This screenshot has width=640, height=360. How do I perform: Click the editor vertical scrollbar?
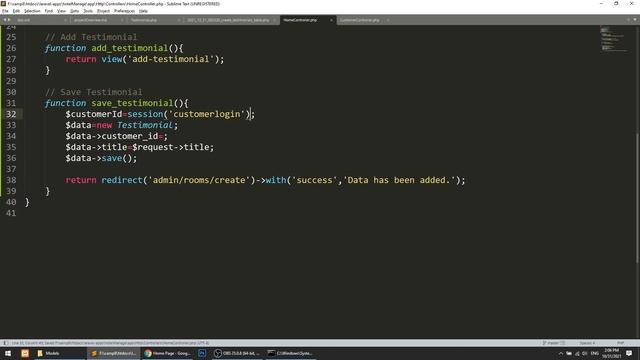point(637,198)
